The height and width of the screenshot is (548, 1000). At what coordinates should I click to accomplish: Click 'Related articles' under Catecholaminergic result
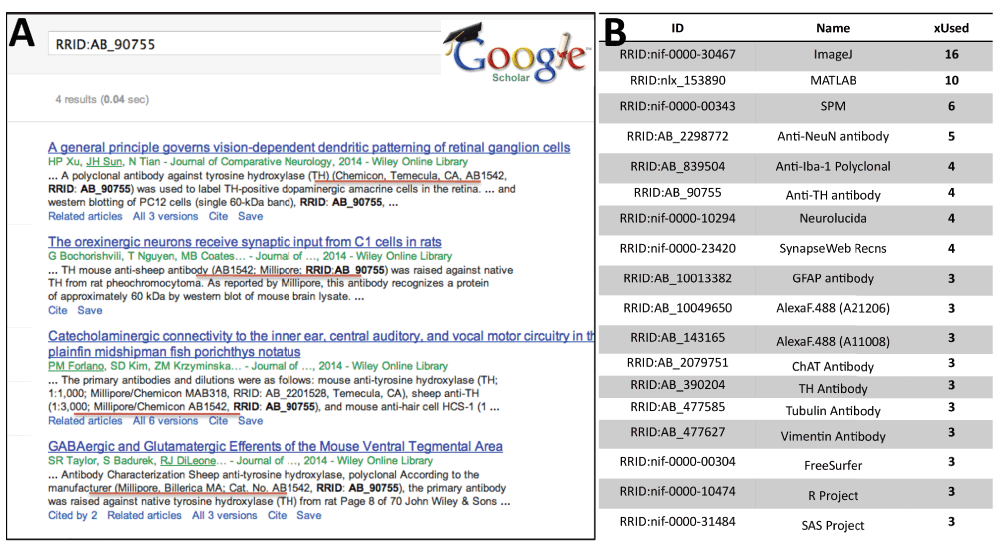click(x=85, y=421)
